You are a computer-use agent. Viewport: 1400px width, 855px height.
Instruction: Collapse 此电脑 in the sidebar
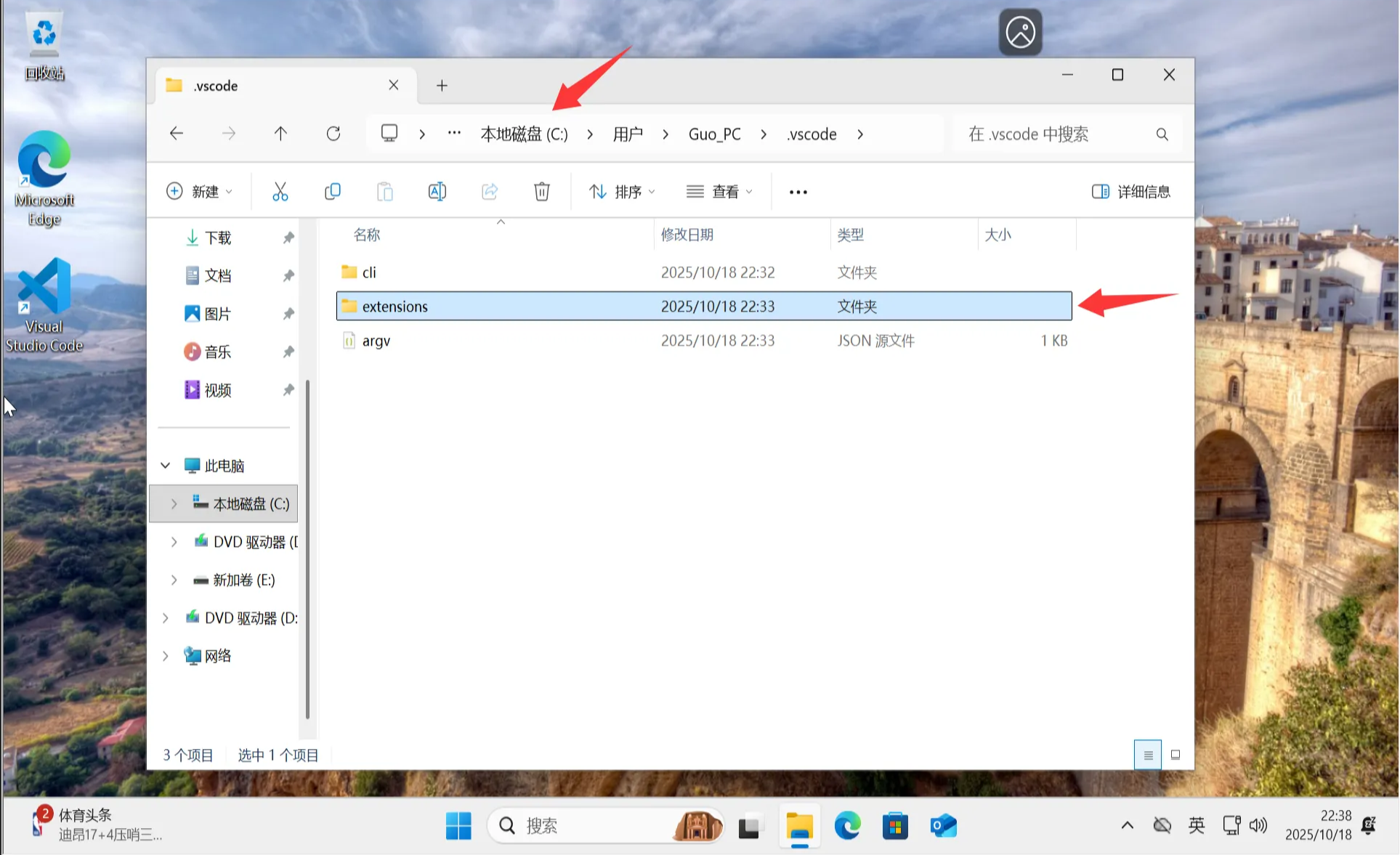[x=165, y=466]
